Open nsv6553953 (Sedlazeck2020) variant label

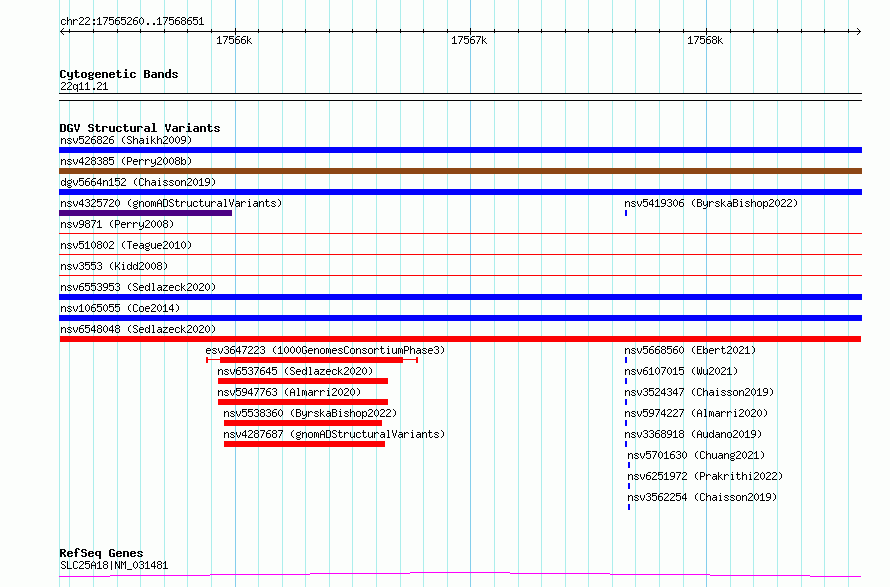[x=138, y=287]
